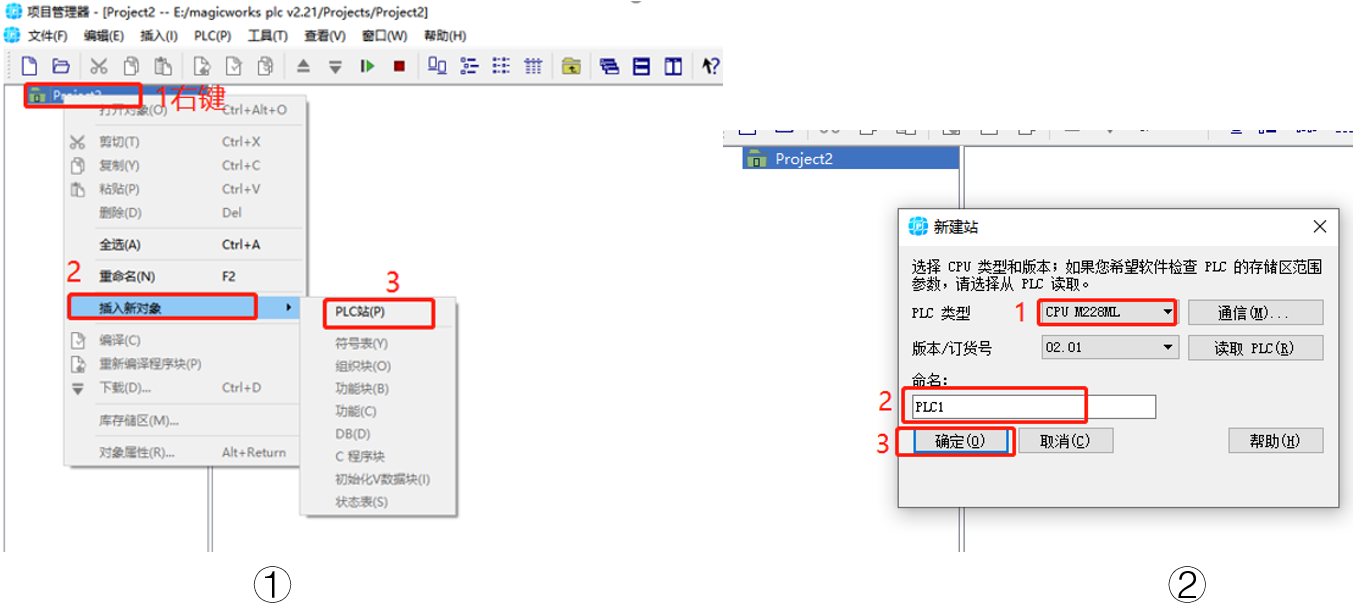The image size is (1353, 613).
Task: Click the tile horizontally toolbar icon
Action: point(642,66)
